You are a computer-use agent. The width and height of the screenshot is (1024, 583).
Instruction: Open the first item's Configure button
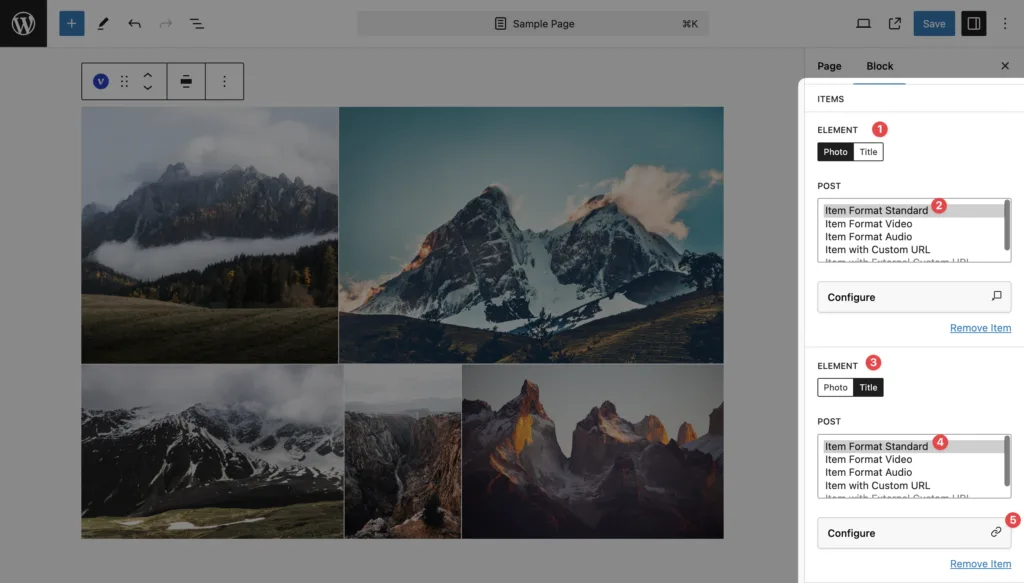click(x=914, y=297)
